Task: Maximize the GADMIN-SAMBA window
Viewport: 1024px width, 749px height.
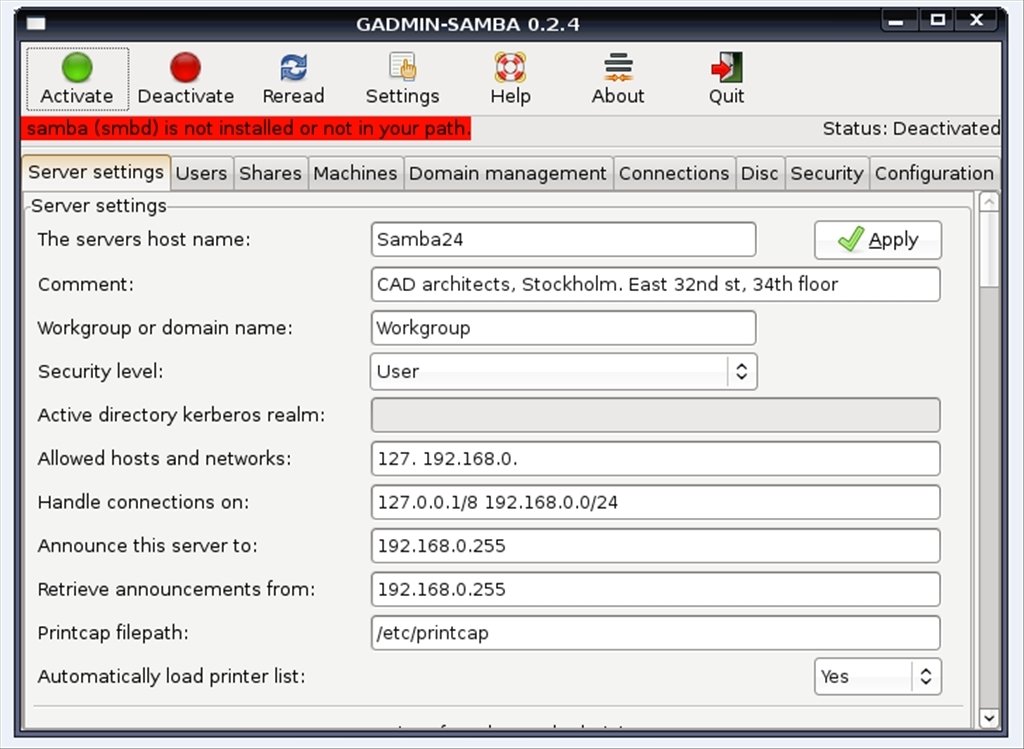Action: click(937, 20)
